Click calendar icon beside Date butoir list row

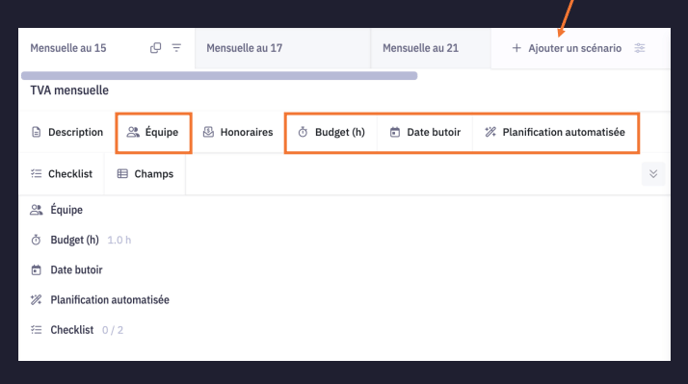pyautogui.click(x=36, y=270)
